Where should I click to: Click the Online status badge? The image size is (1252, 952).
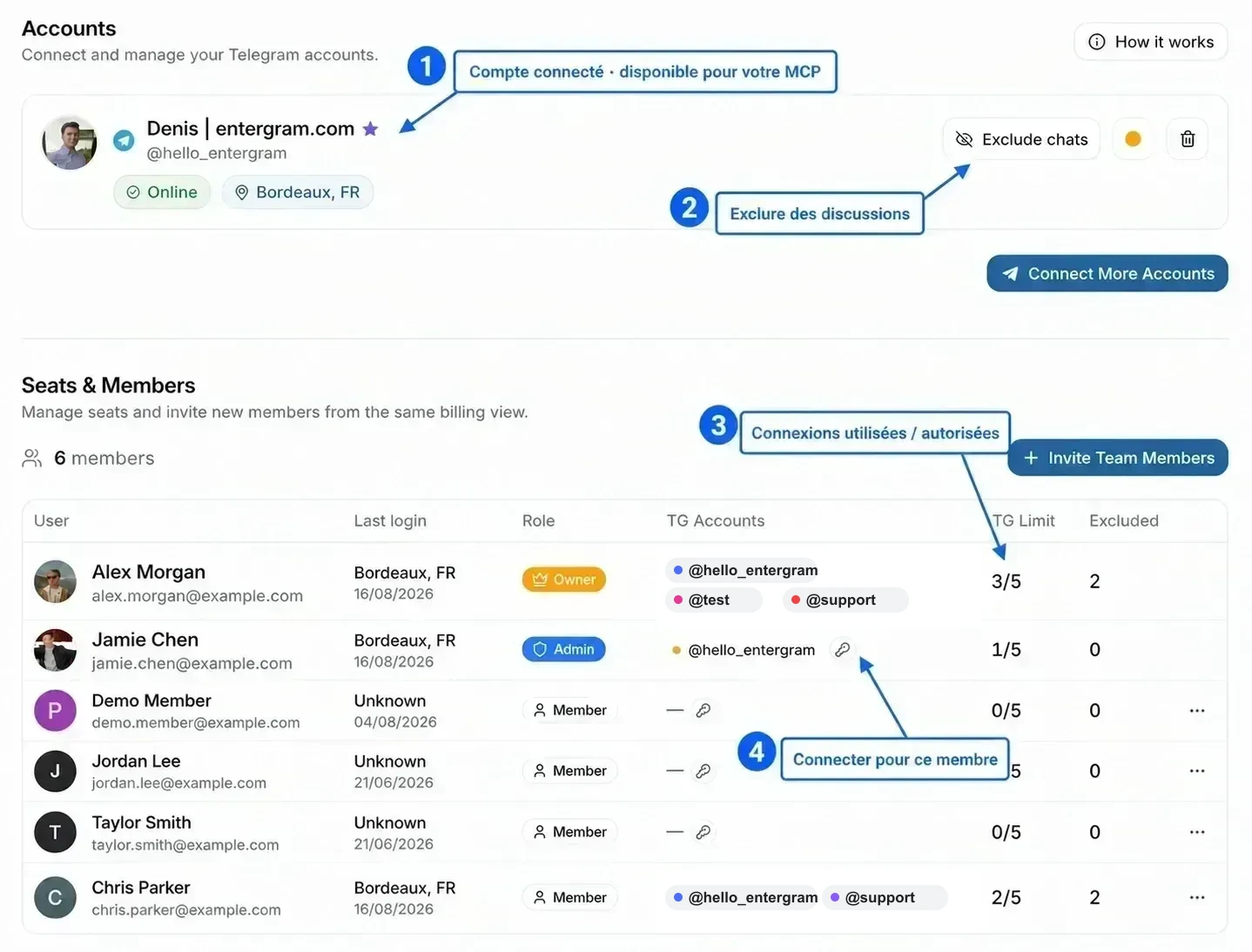(162, 192)
